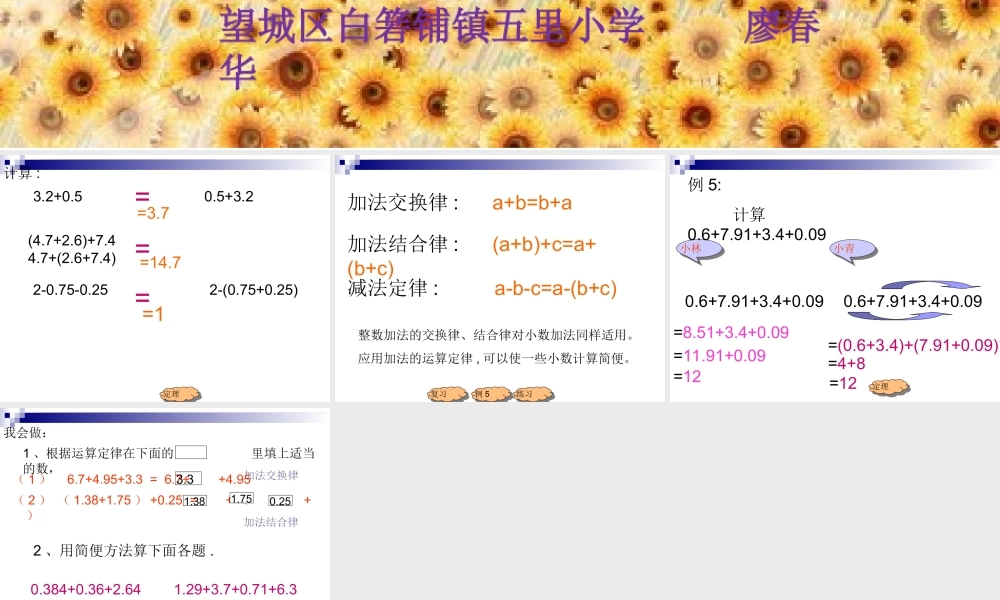Click the heading 我会做：
The image size is (1000, 600).
[x=26, y=432]
